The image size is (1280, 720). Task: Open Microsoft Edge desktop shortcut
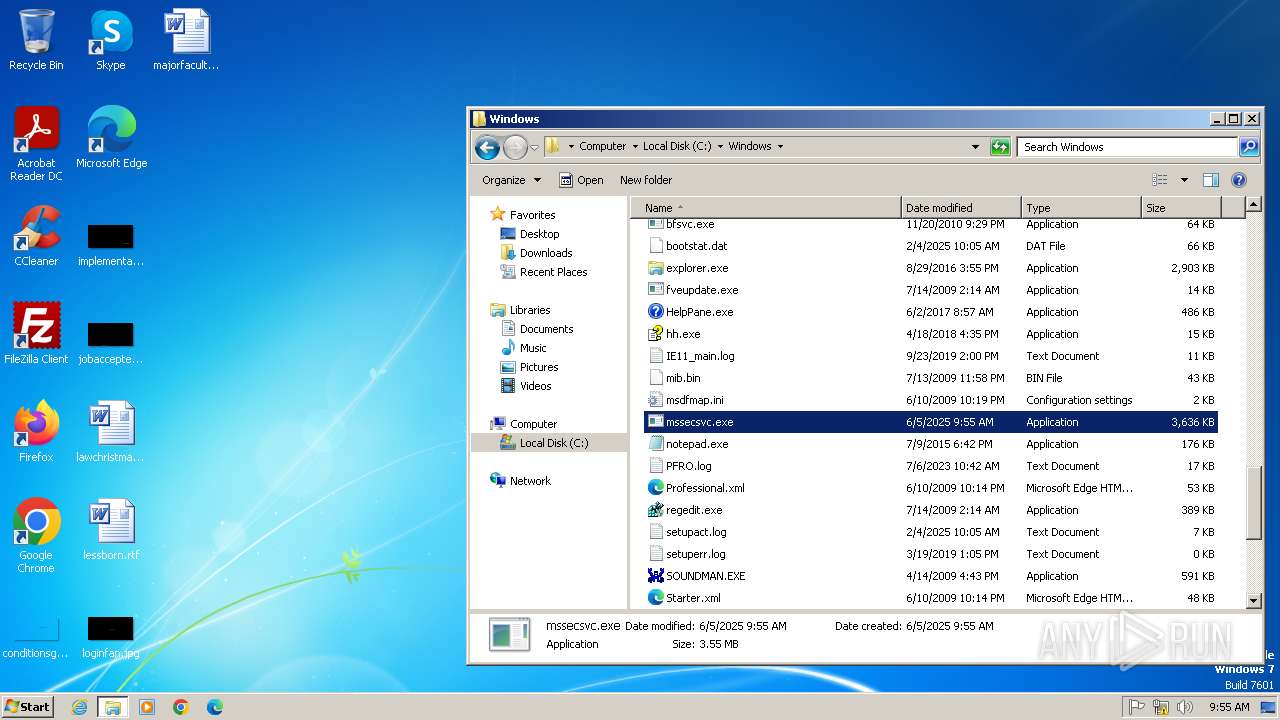pos(111,137)
